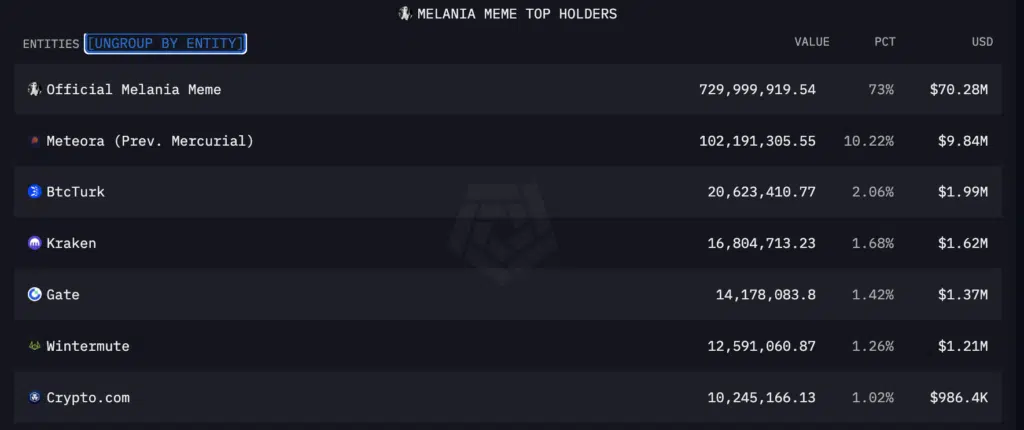Open the BtcTurk entity page
1024x430 pixels.
pos(76,192)
